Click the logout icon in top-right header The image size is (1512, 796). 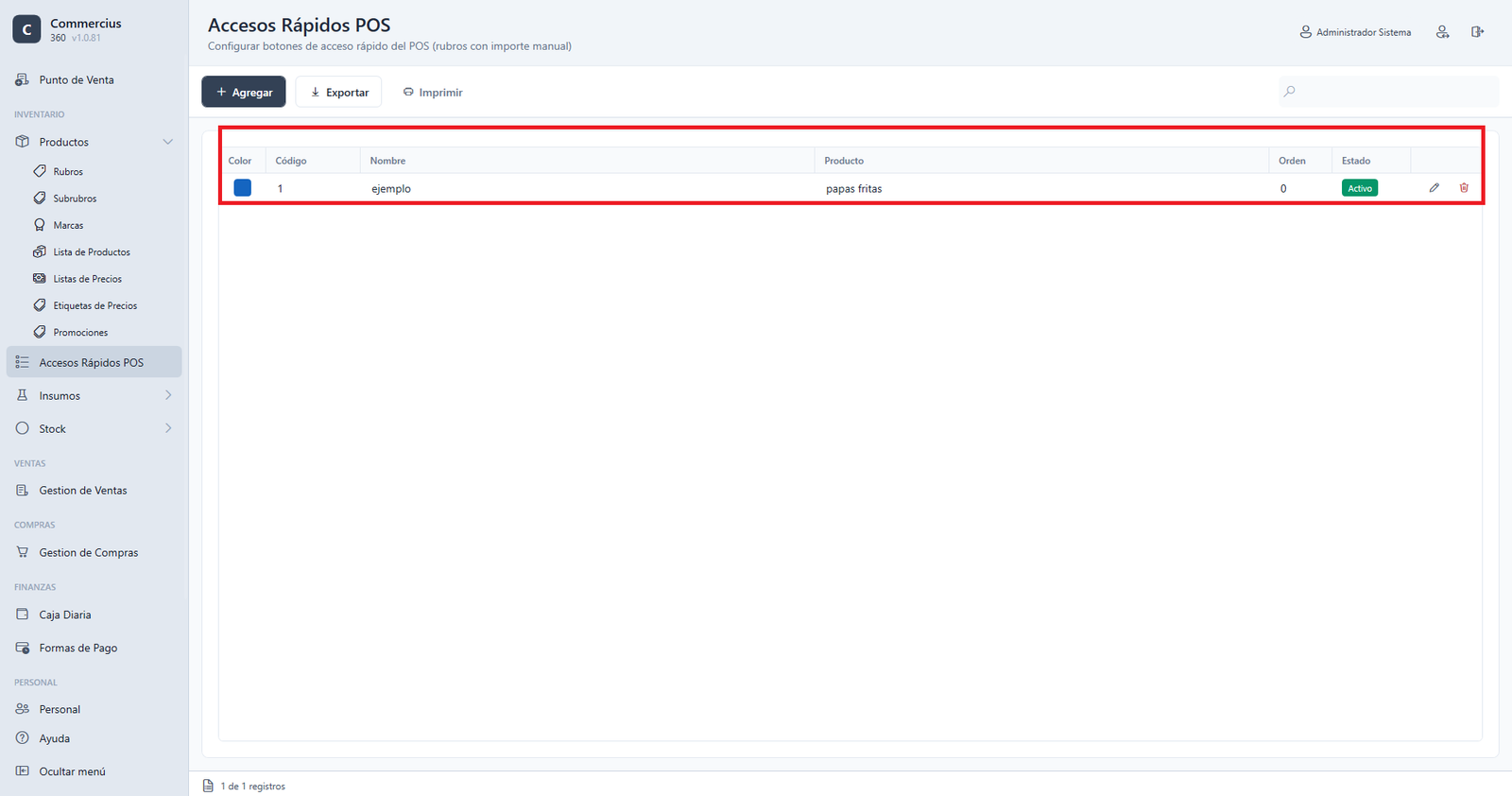click(x=1477, y=32)
